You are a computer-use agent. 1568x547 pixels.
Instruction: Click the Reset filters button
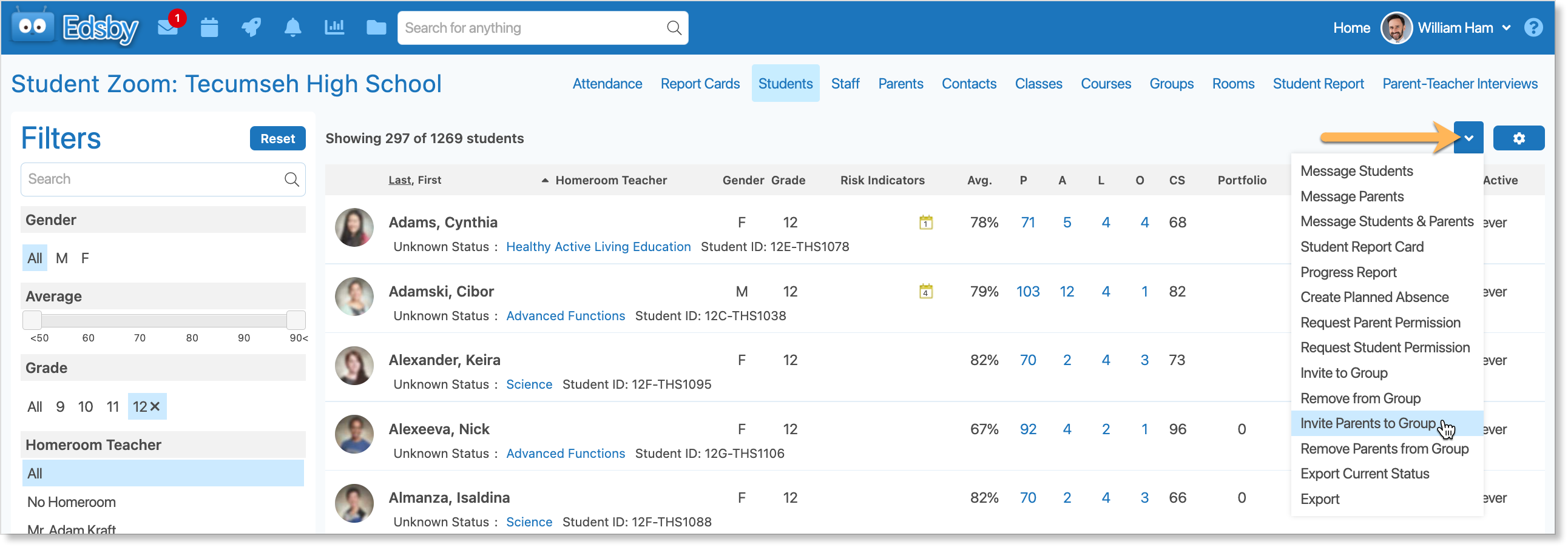277,138
